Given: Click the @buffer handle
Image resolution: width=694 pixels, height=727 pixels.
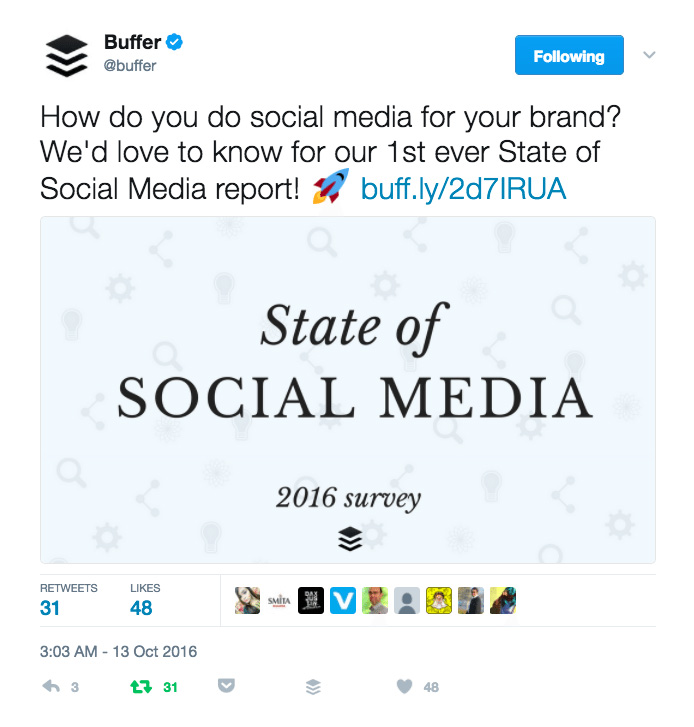Looking at the screenshot, I should coord(130,66).
